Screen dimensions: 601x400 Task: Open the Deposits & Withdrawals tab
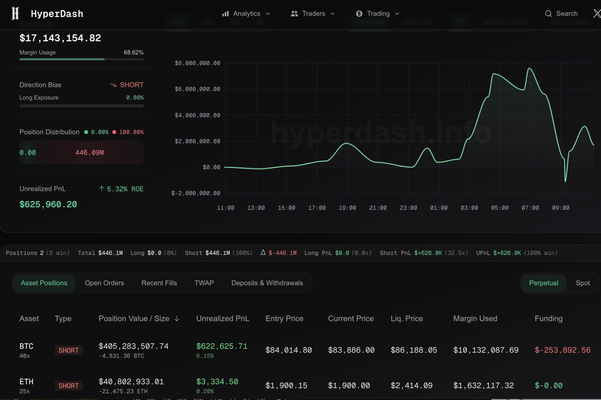tap(267, 283)
